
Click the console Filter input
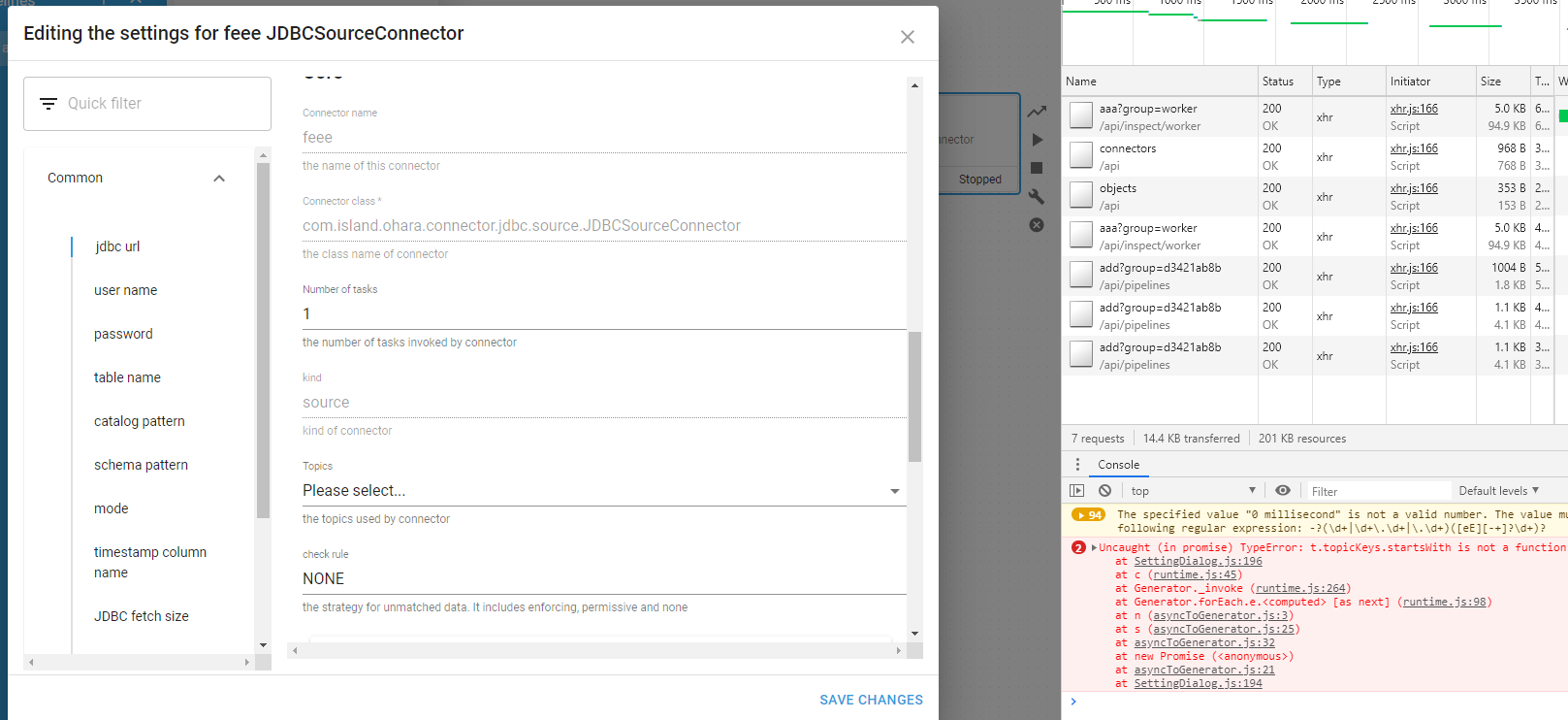click(x=1379, y=492)
